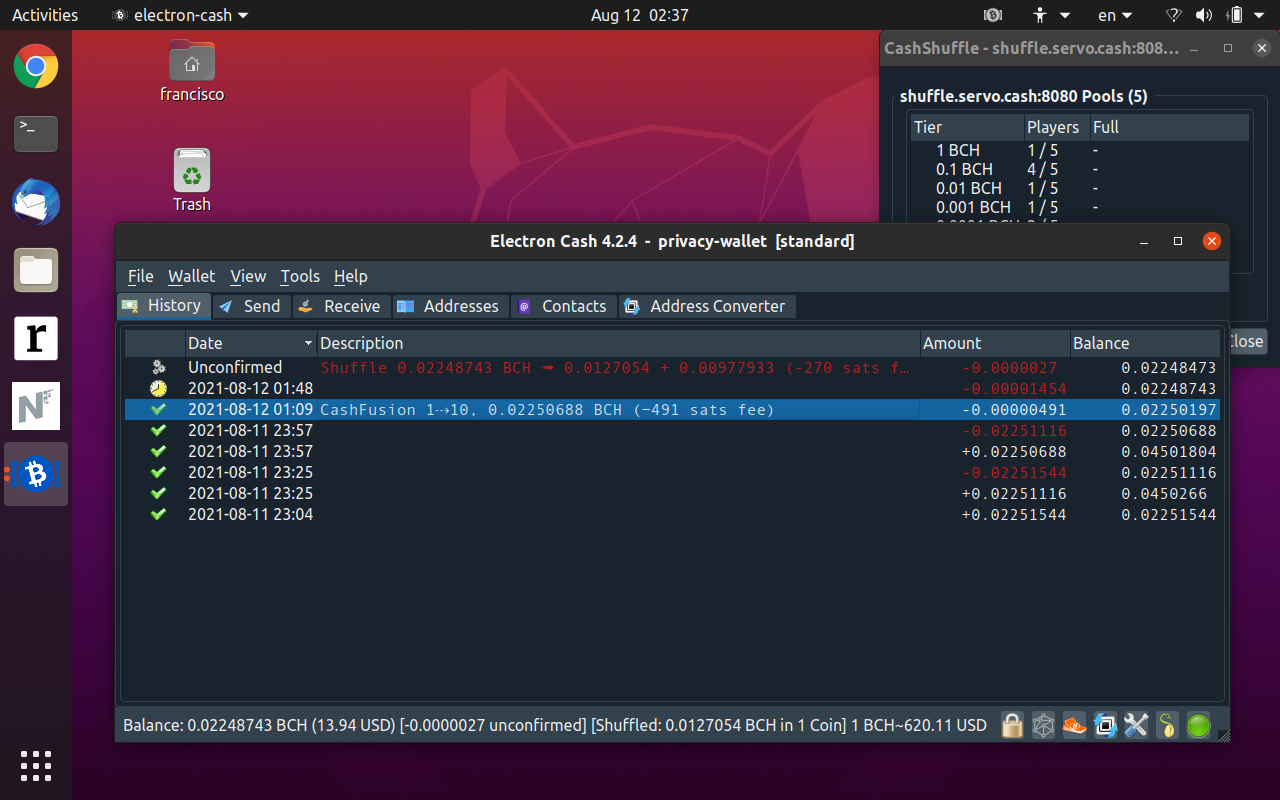Switch to the Addresses tab

(450, 306)
